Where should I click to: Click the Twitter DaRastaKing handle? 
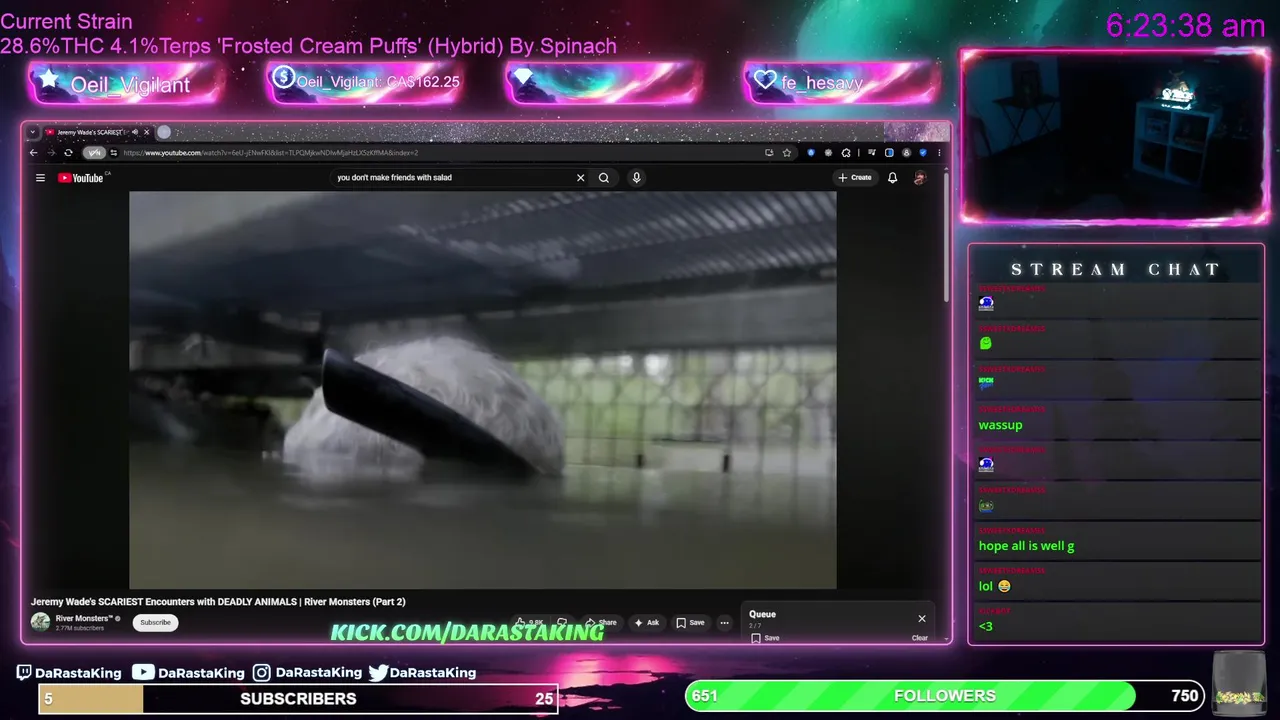(422, 673)
